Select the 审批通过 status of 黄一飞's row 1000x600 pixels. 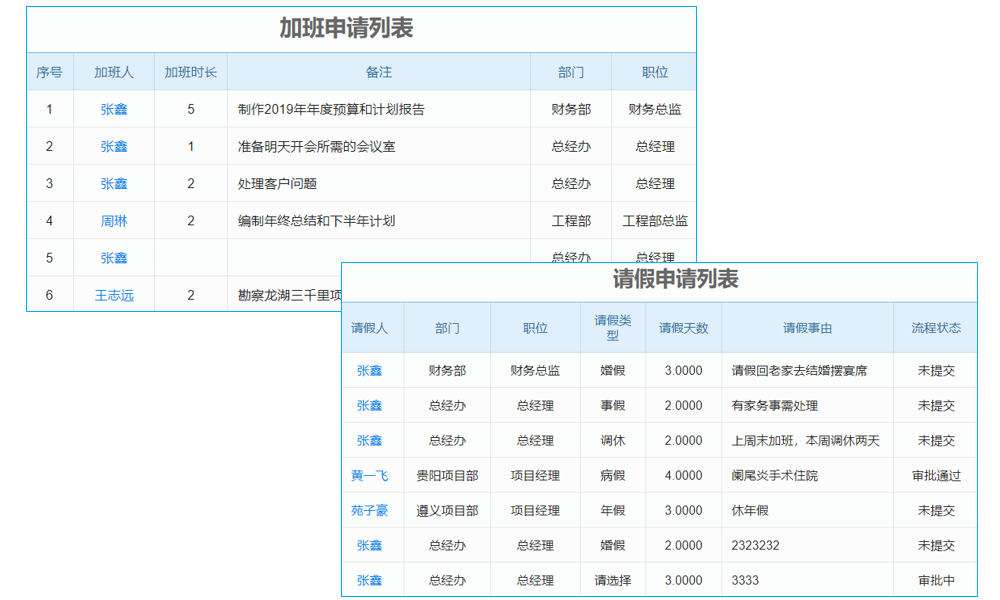(x=938, y=475)
